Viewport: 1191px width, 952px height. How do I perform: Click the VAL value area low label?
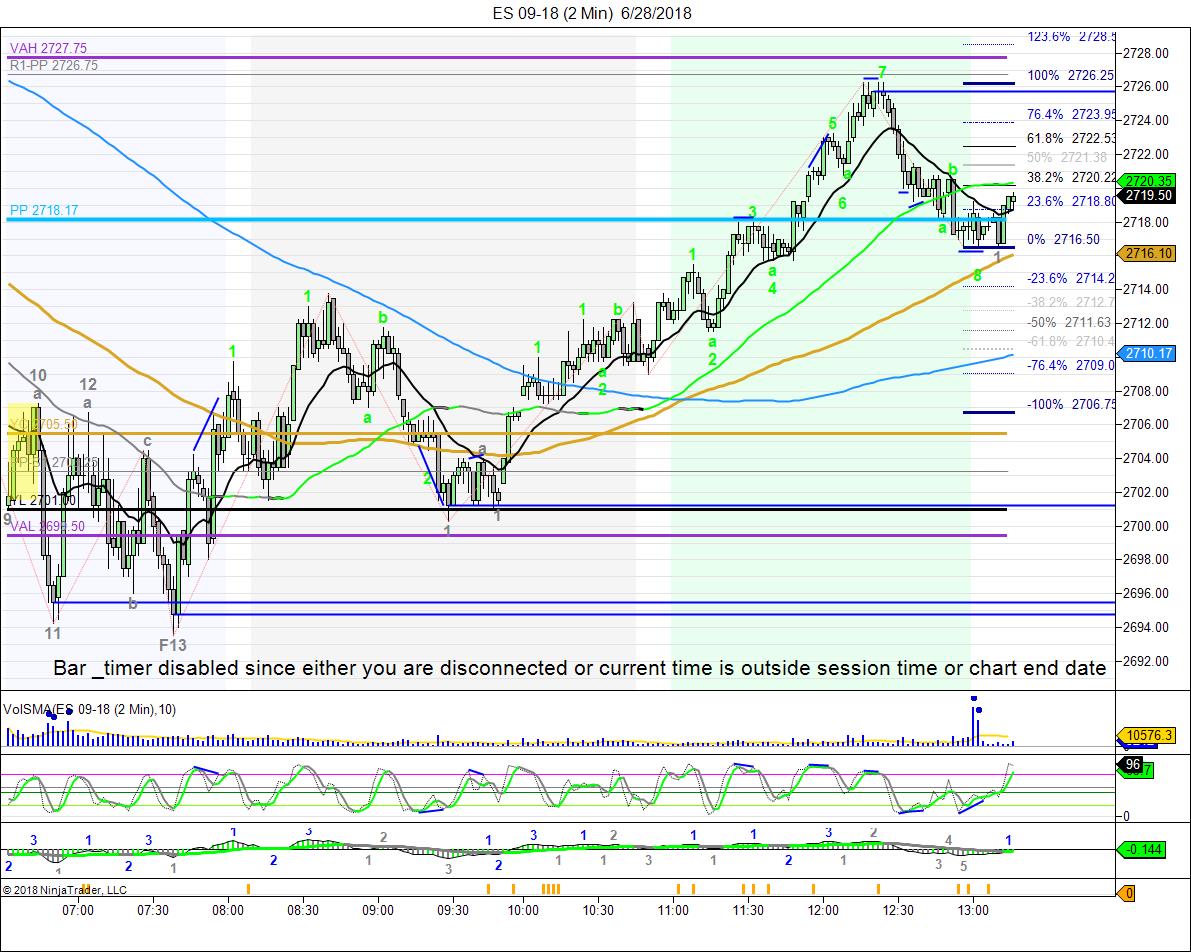(x=47, y=526)
